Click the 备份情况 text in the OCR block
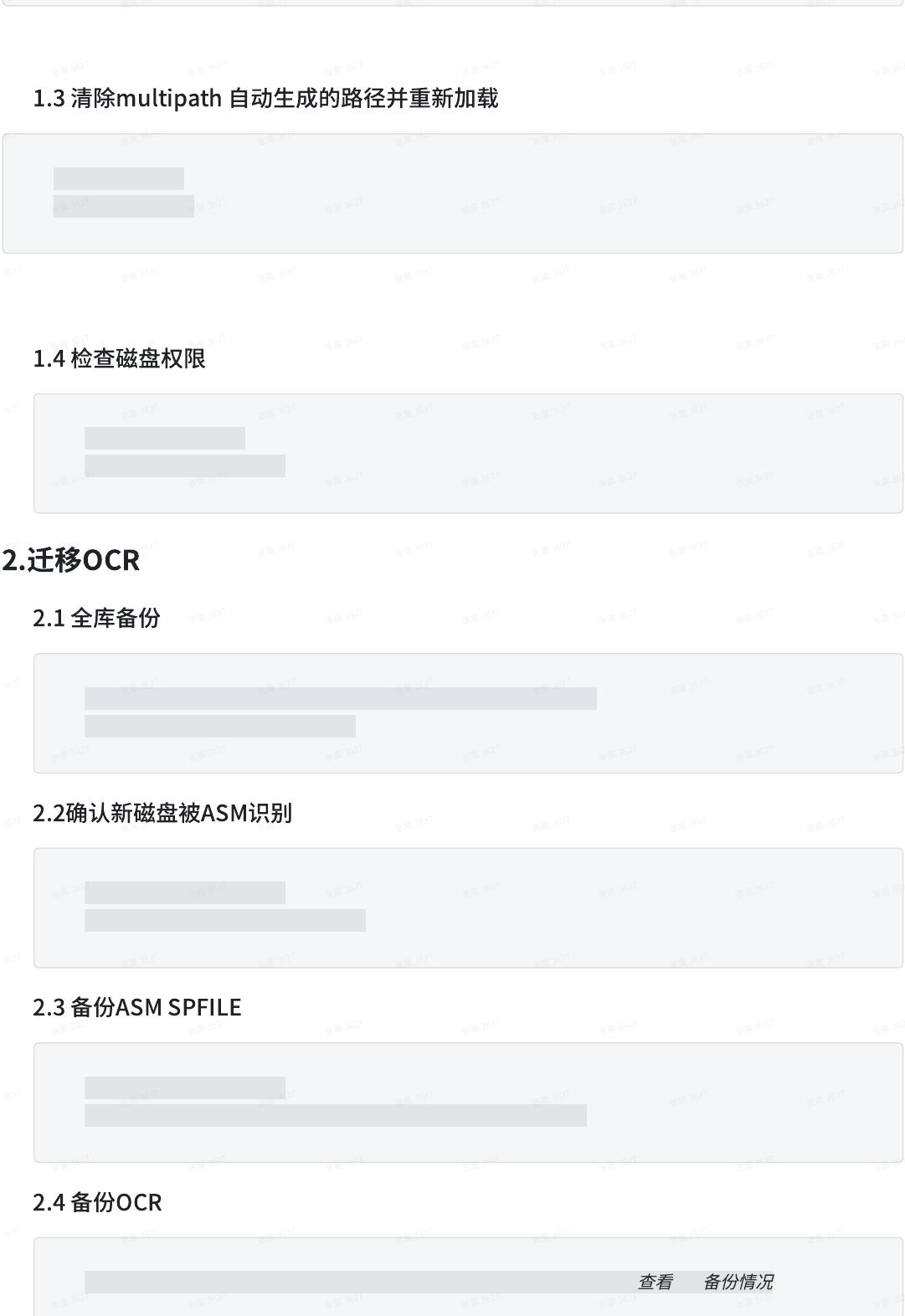This screenshot has width=905, height=1316. click(738, 1282)
